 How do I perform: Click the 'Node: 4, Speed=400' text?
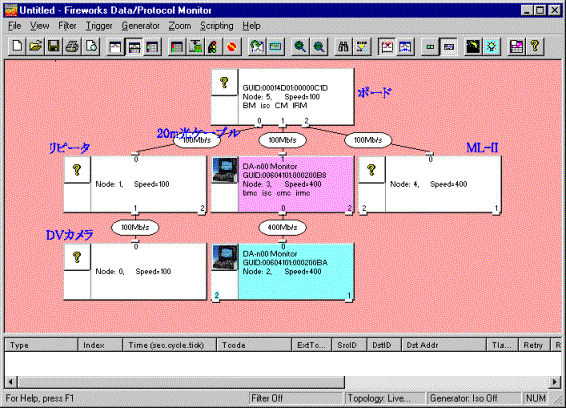click(428, 184)
